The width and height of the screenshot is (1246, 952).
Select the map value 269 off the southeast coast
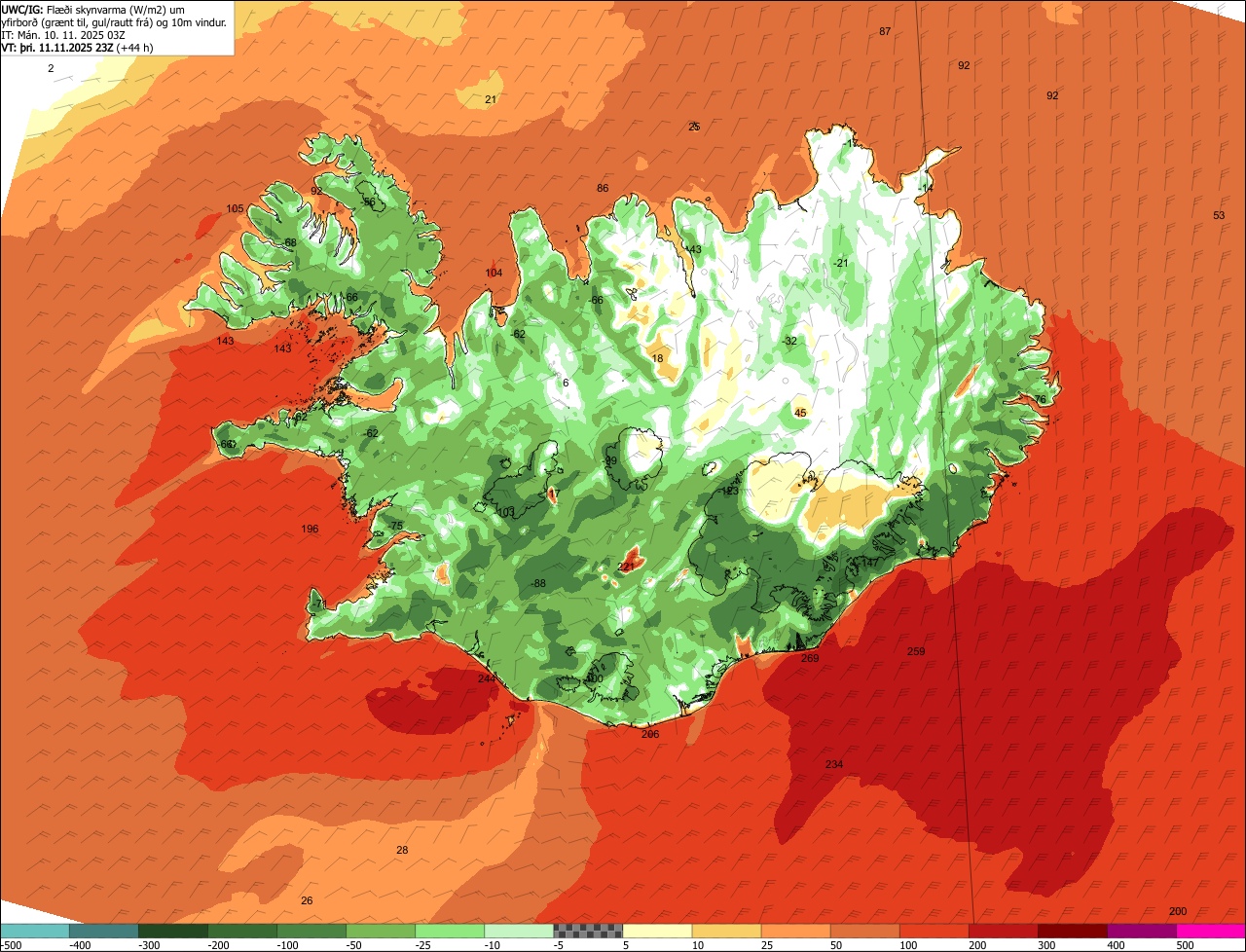[x=810, y=658]
